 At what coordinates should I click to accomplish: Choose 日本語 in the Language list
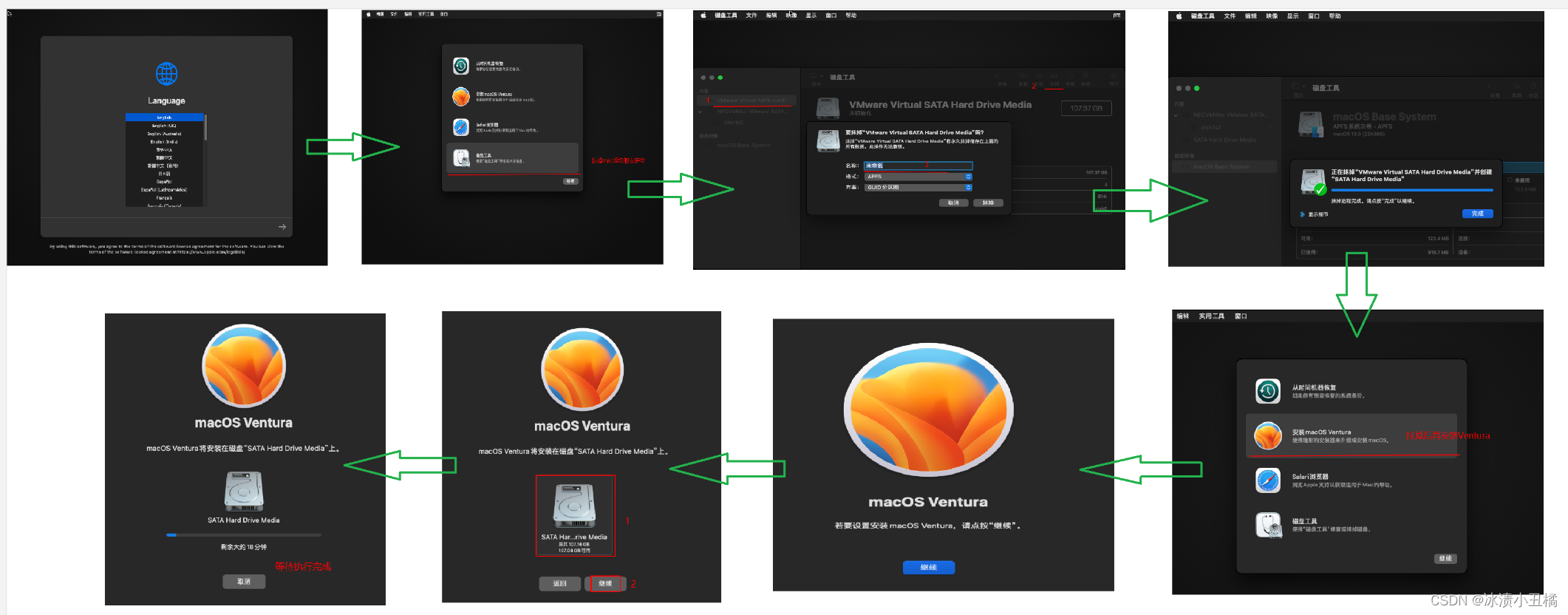tap(164, 174)
